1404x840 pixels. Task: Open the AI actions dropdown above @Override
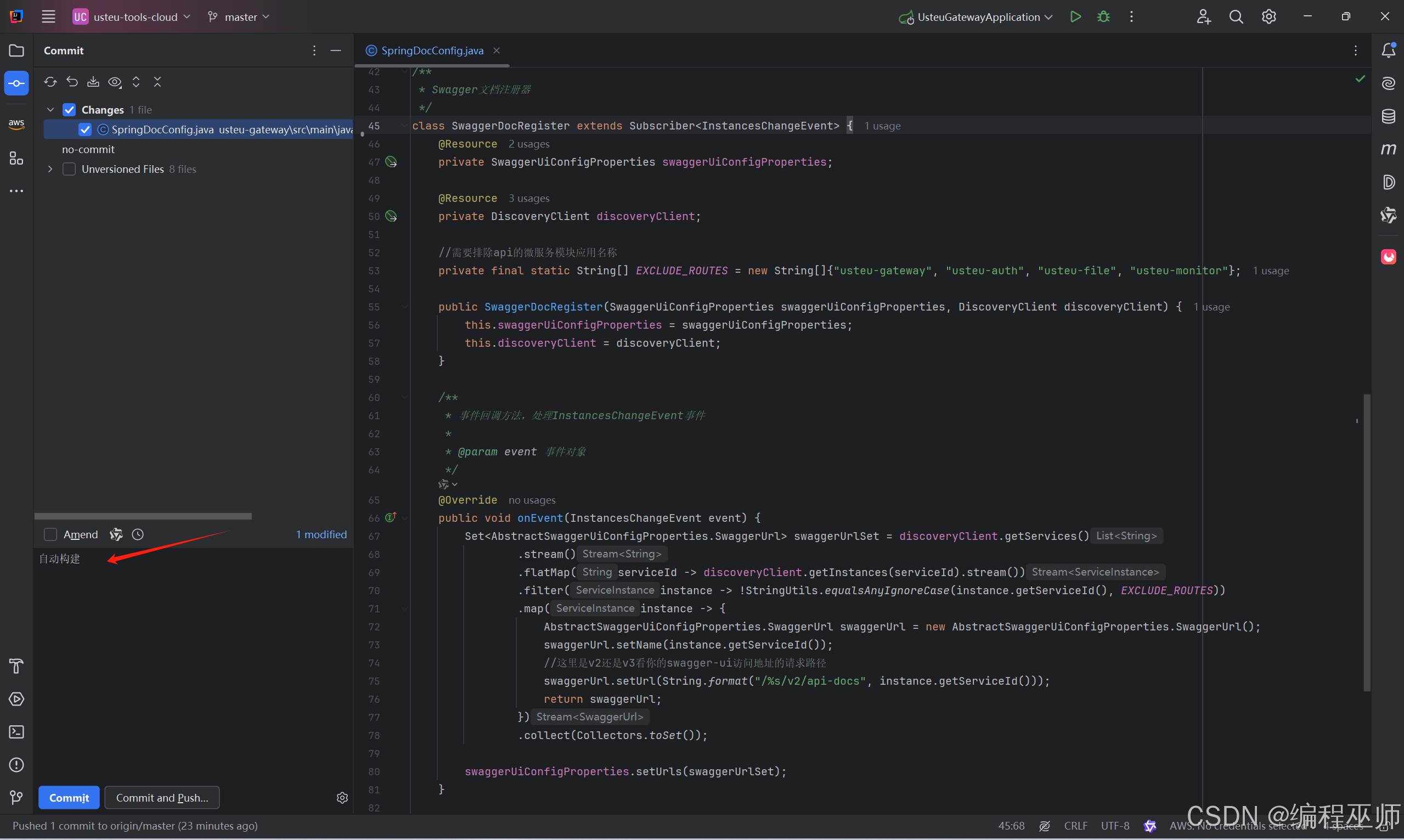[448, 484]
